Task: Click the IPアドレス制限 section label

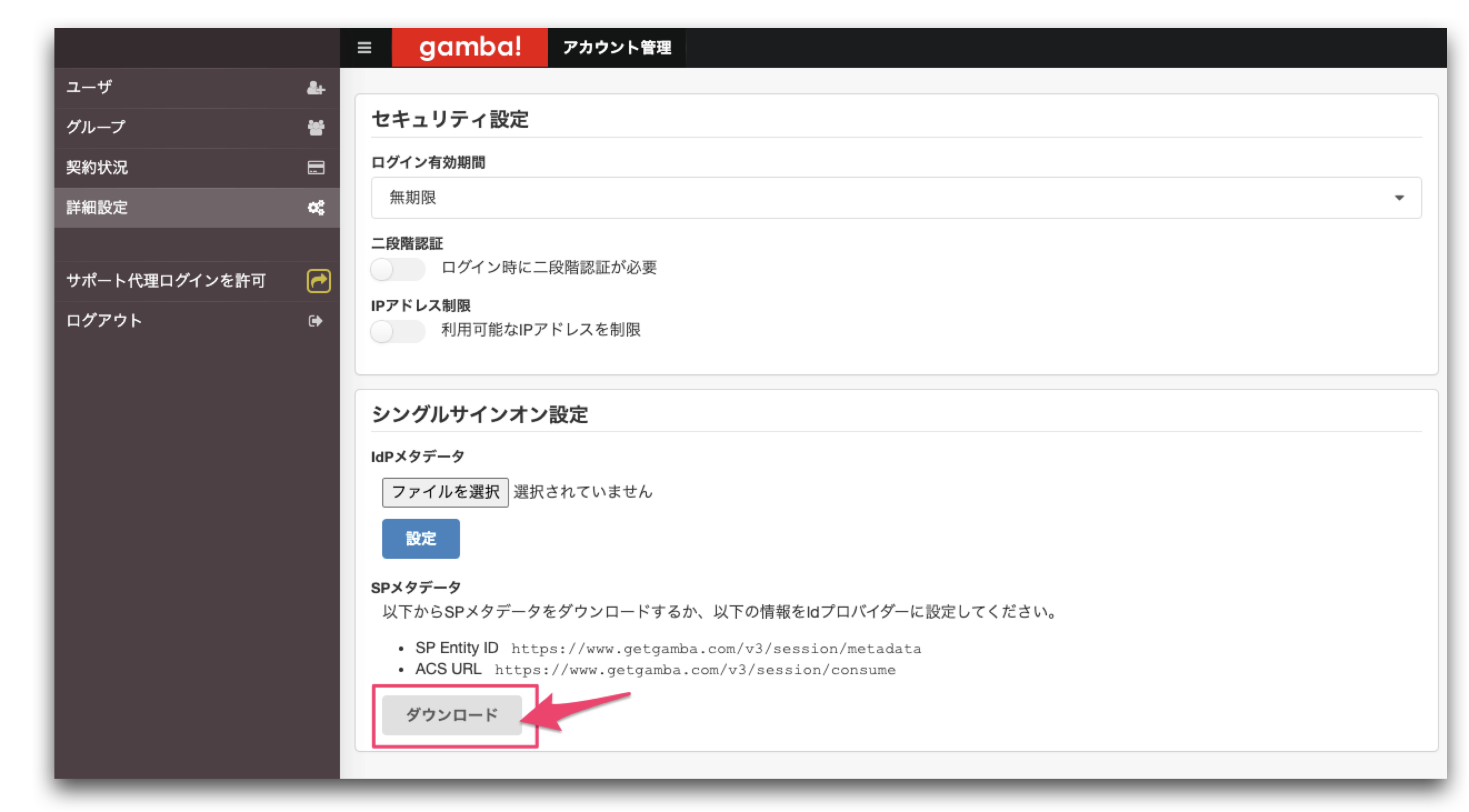Action: 421,305
